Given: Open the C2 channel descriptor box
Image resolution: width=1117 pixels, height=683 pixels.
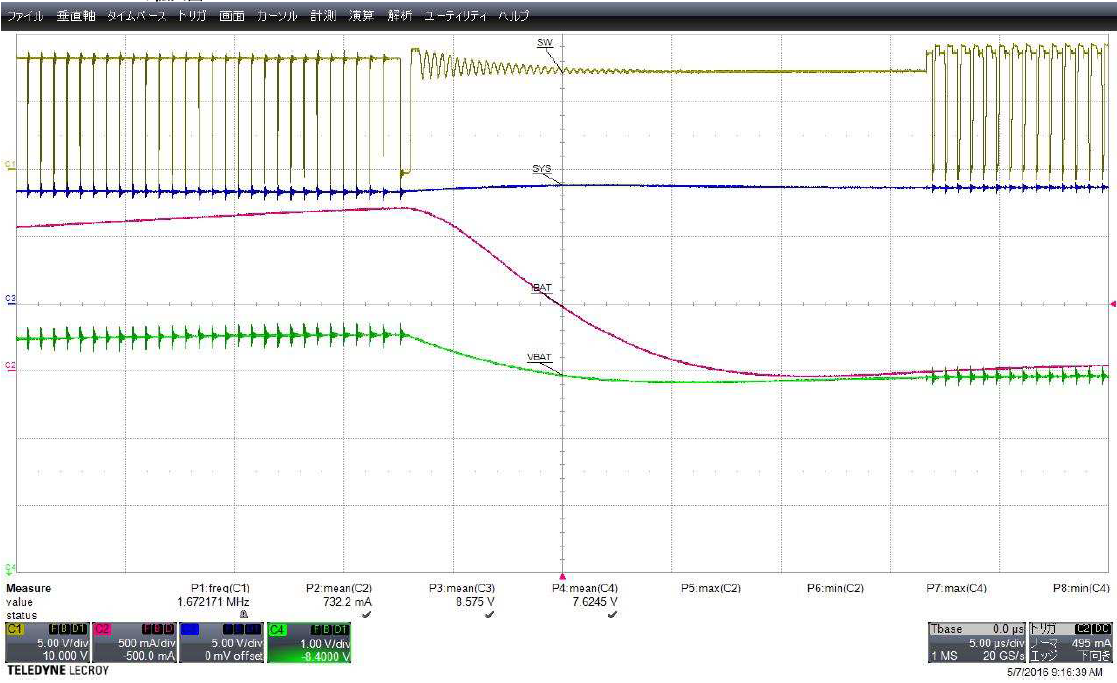Looking at the screenshot, I should [135, 642].
